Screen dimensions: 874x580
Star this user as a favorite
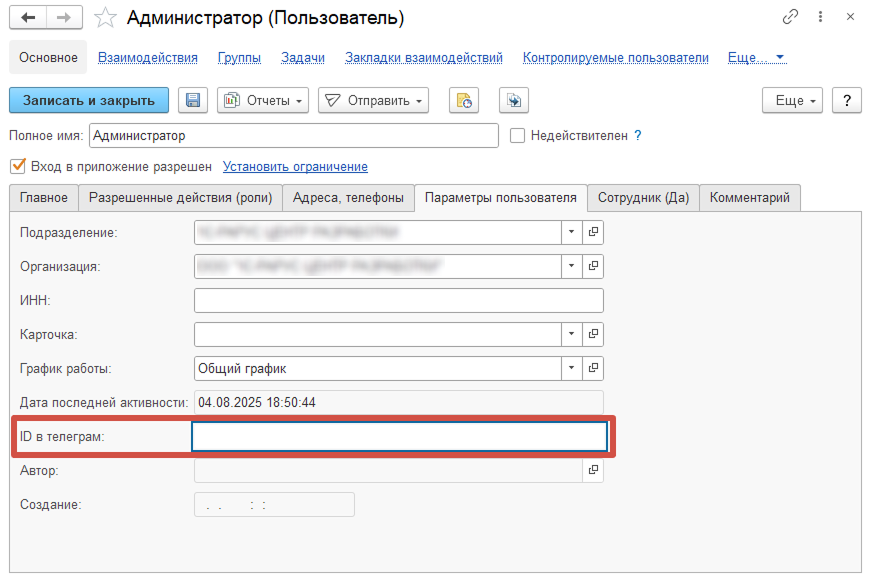(104, 17)
